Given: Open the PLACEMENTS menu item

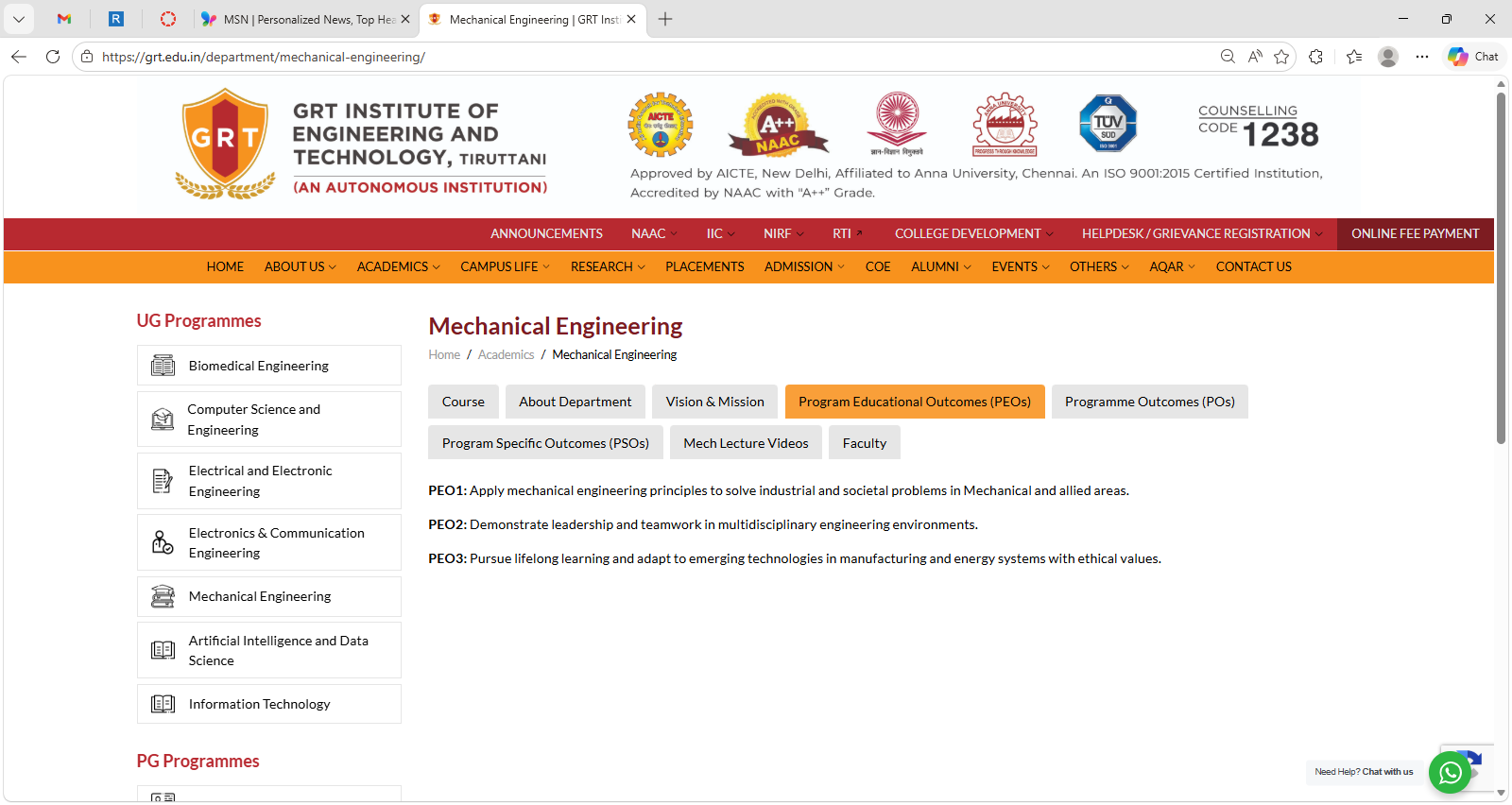Looking at the screenshot, I should pos(704,267).
